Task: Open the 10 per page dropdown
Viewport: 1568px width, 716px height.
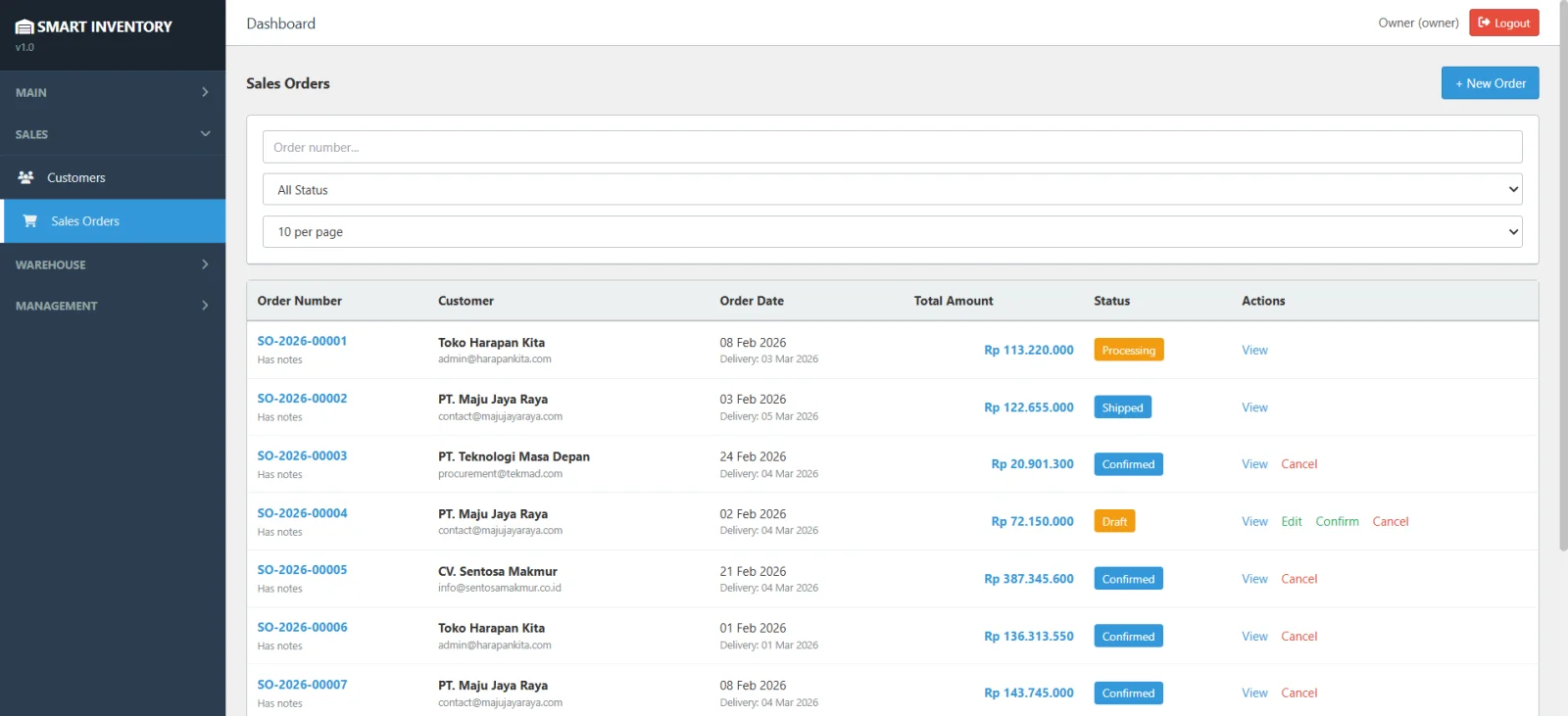Action: point(892,232)
